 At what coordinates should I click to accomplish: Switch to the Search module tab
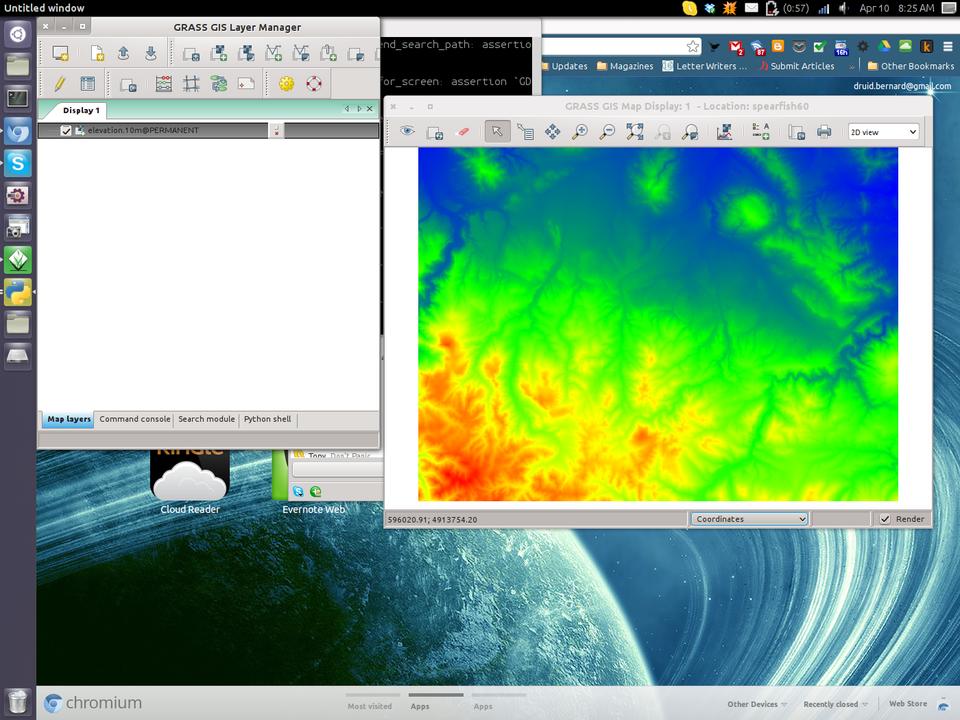206,420
